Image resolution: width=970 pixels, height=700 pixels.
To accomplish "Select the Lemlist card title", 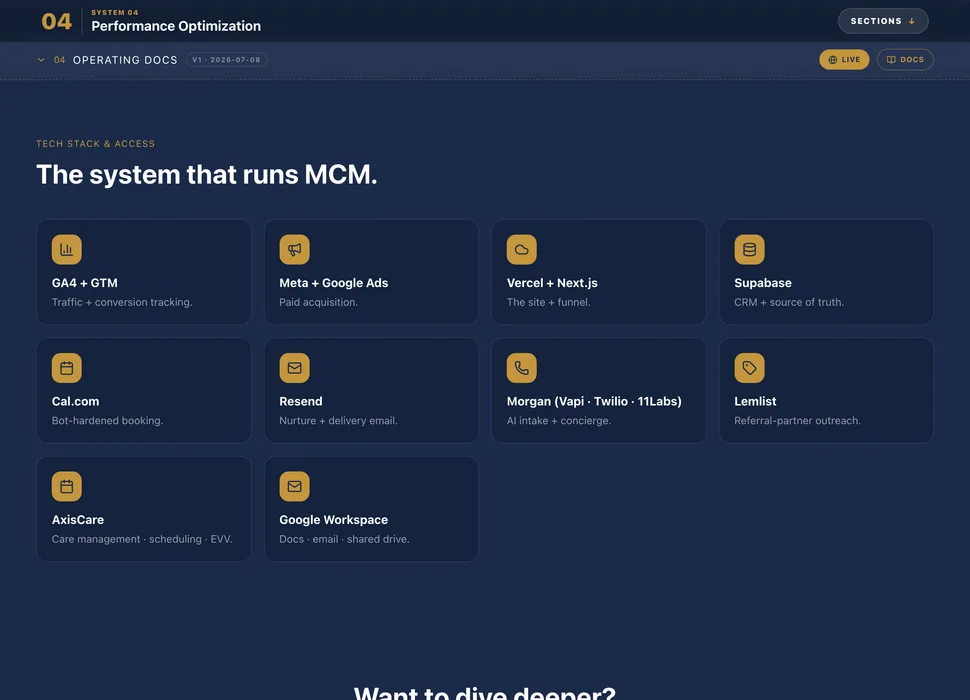I will click(x=755, y=401).
